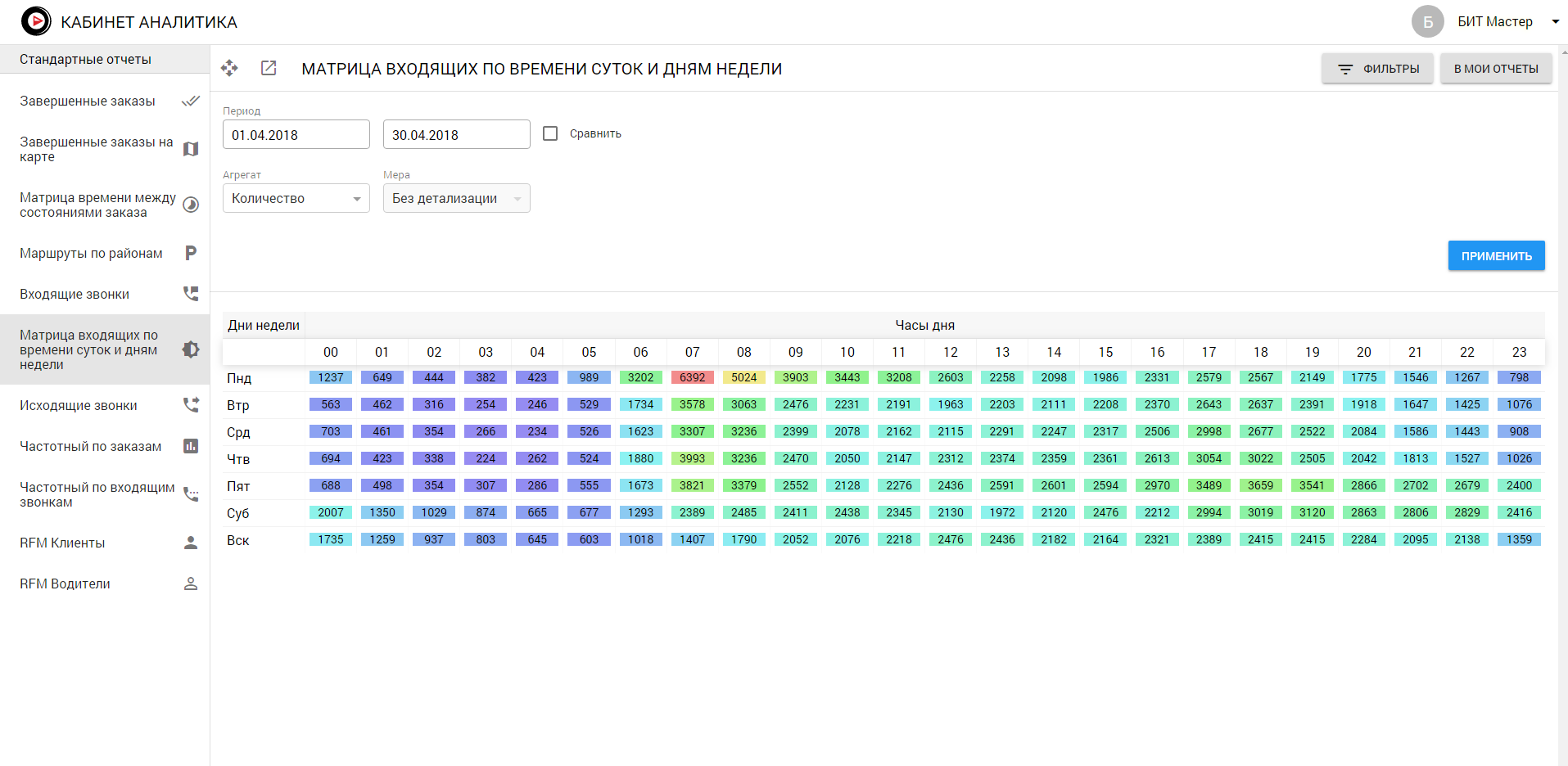
Task: Click the user avatar with letter Б
Action: (1427, 22)
